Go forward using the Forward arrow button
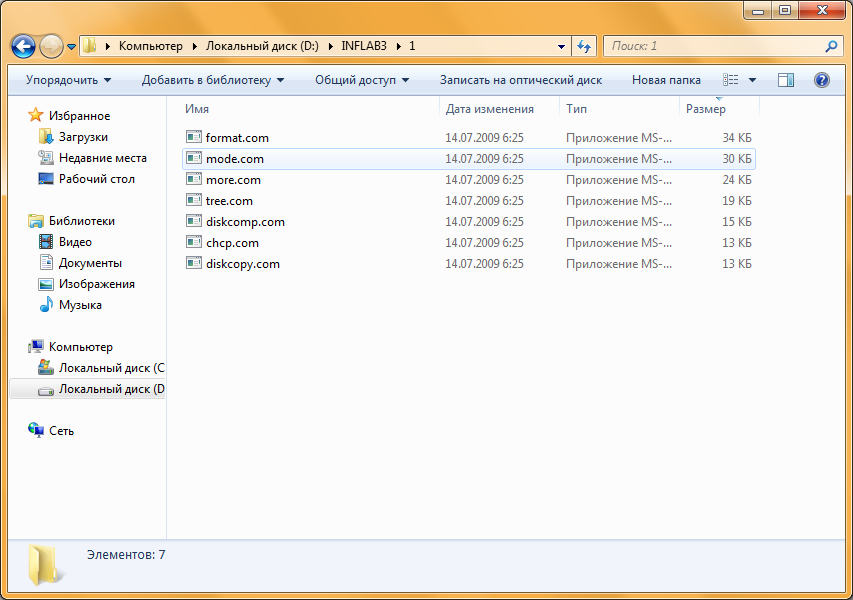Image resolution: width=853 pixels, height=600 pixels. 52,46
